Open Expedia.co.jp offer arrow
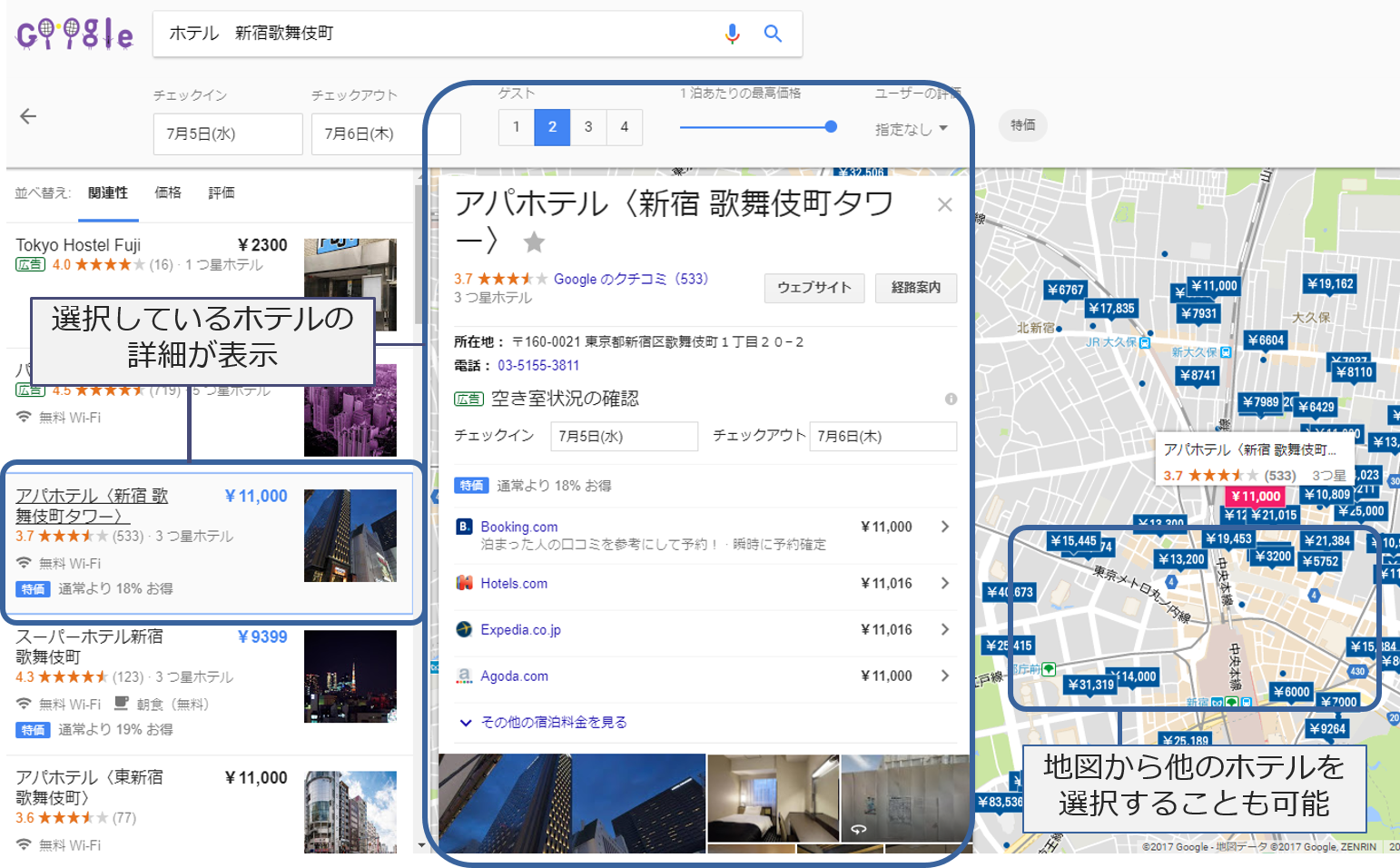 pos(945,629)
